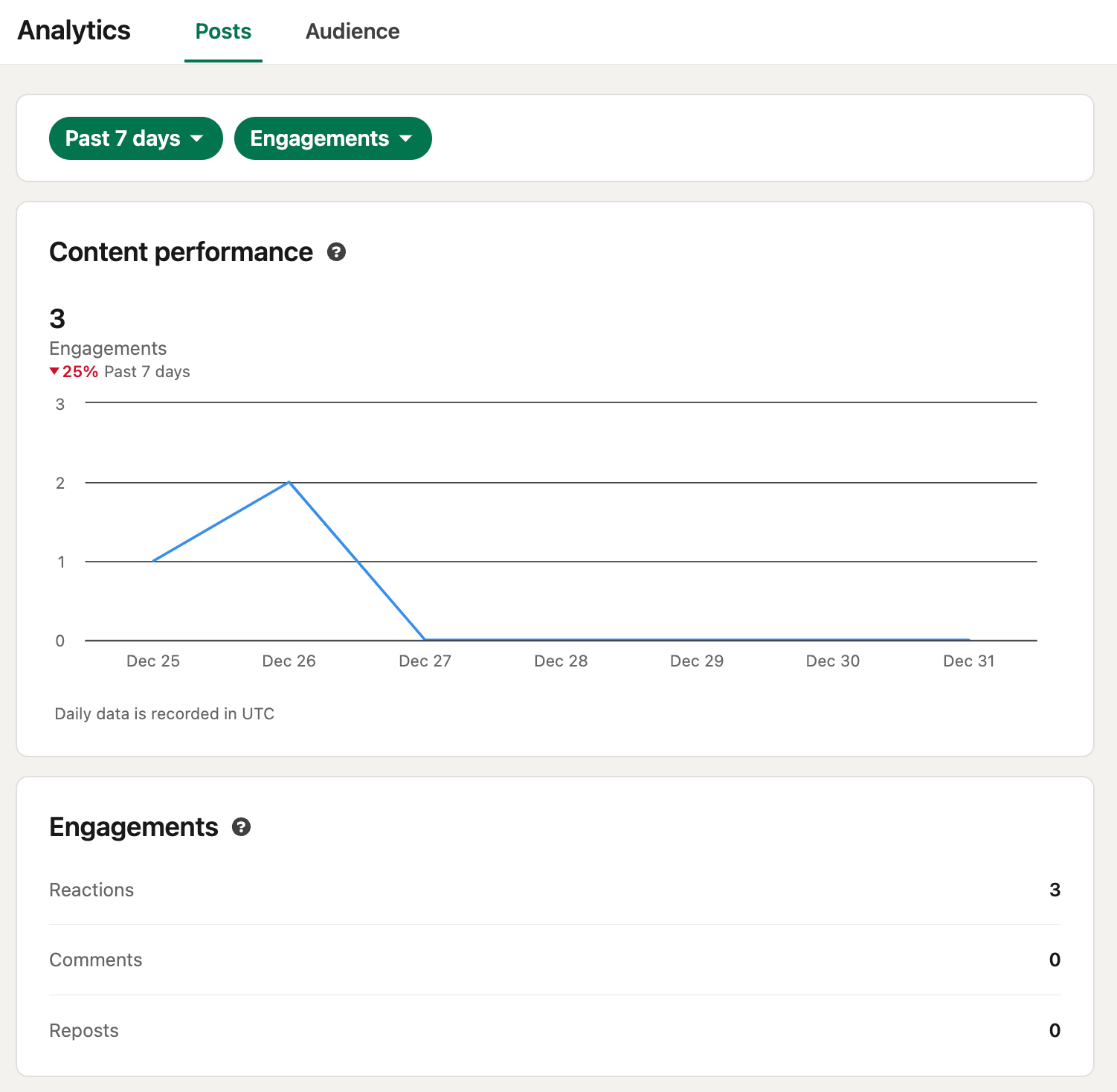Click the total engagements number above chart

click(57, 318)
